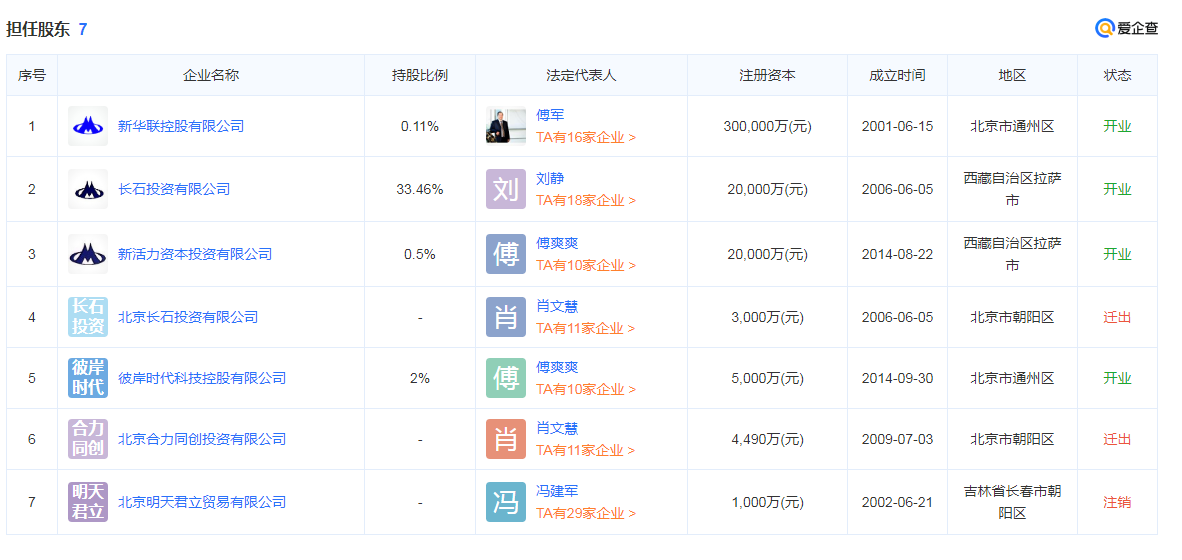Open 彼岸时代科技控股有限公司 link

(x=202, y=378)
